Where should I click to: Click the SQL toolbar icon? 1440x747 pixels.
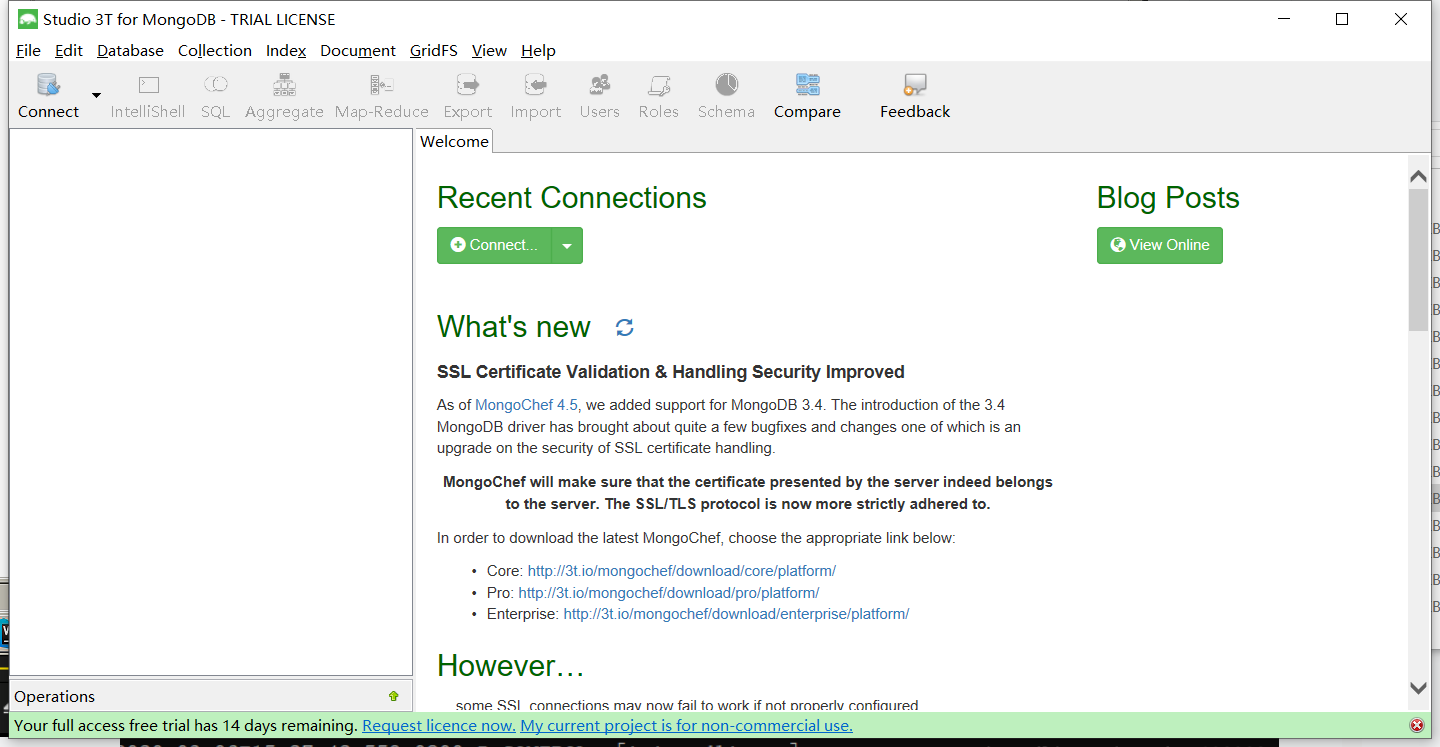215,96
